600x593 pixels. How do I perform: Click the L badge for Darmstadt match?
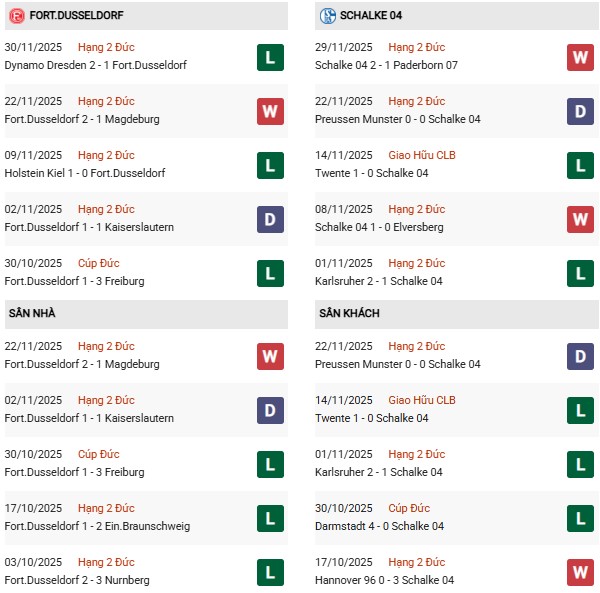(580, 518)
